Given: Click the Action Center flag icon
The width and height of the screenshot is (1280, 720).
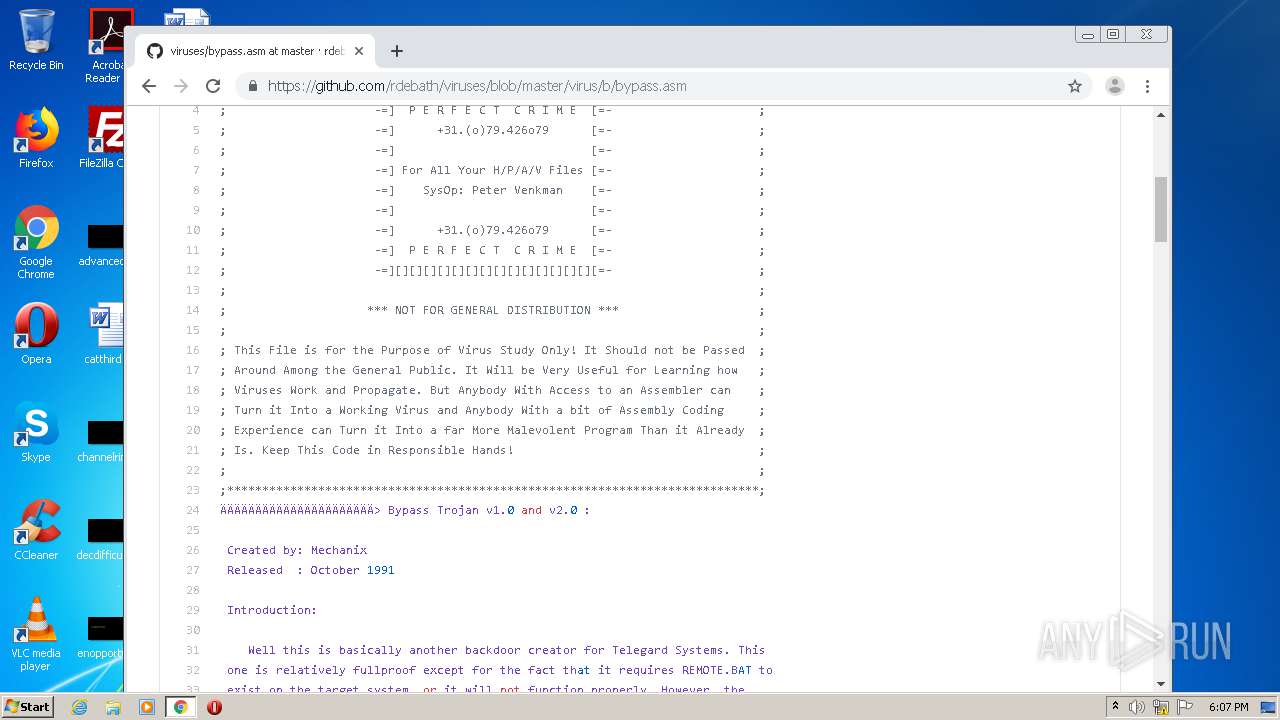Looking at the screenshot, I should [x=1185, y=707].
